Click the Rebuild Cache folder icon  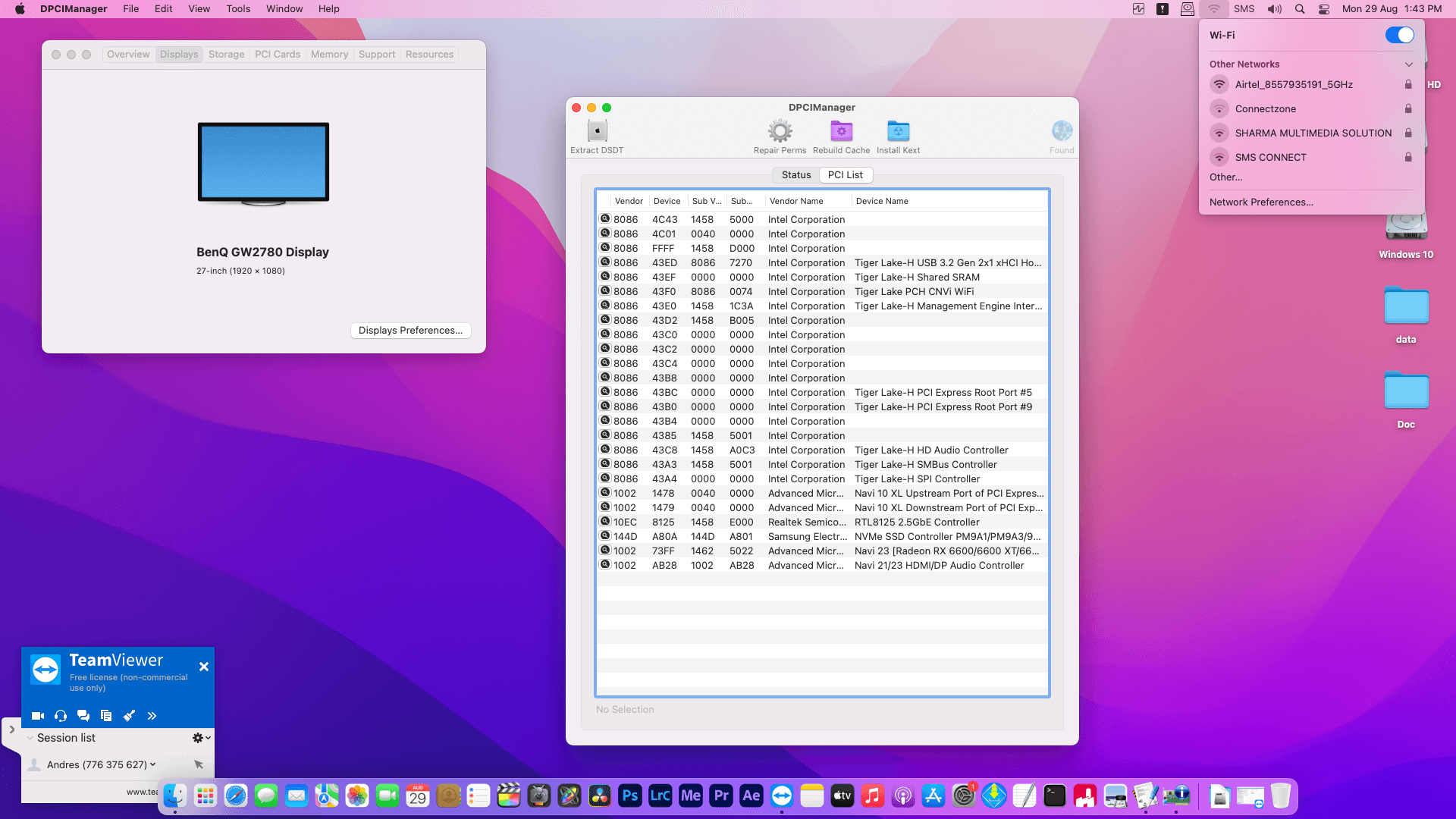(x=841, y=131)
